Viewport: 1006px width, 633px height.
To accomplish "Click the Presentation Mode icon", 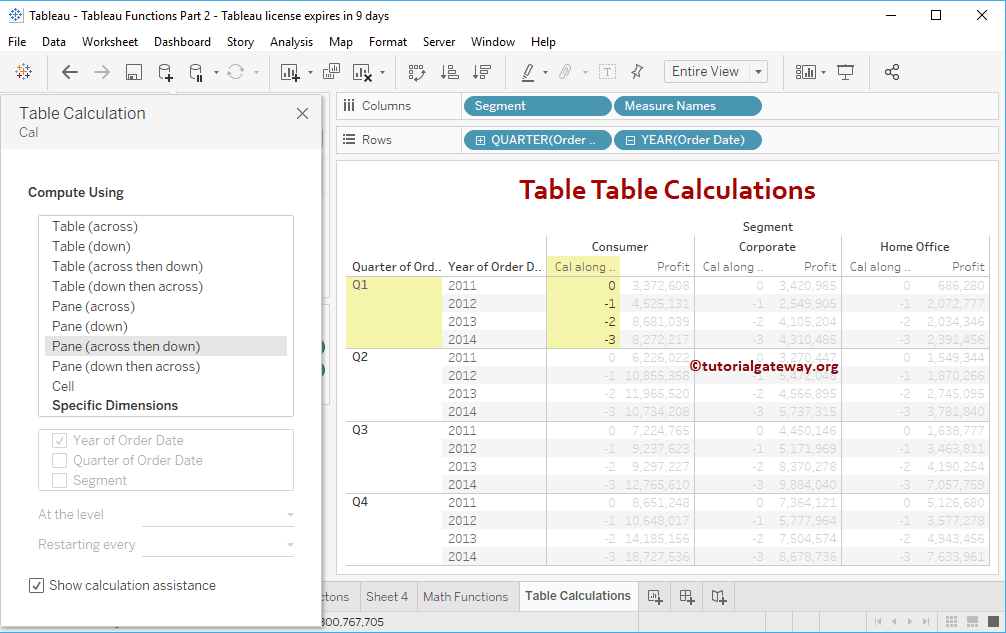I will tap(846, 72).
